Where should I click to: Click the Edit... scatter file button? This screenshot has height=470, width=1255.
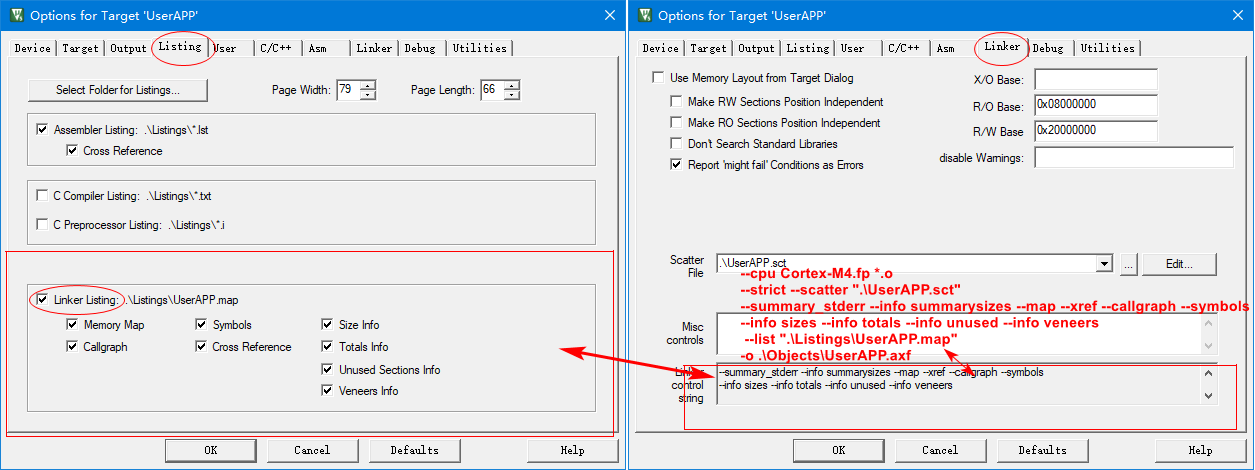1180,264
